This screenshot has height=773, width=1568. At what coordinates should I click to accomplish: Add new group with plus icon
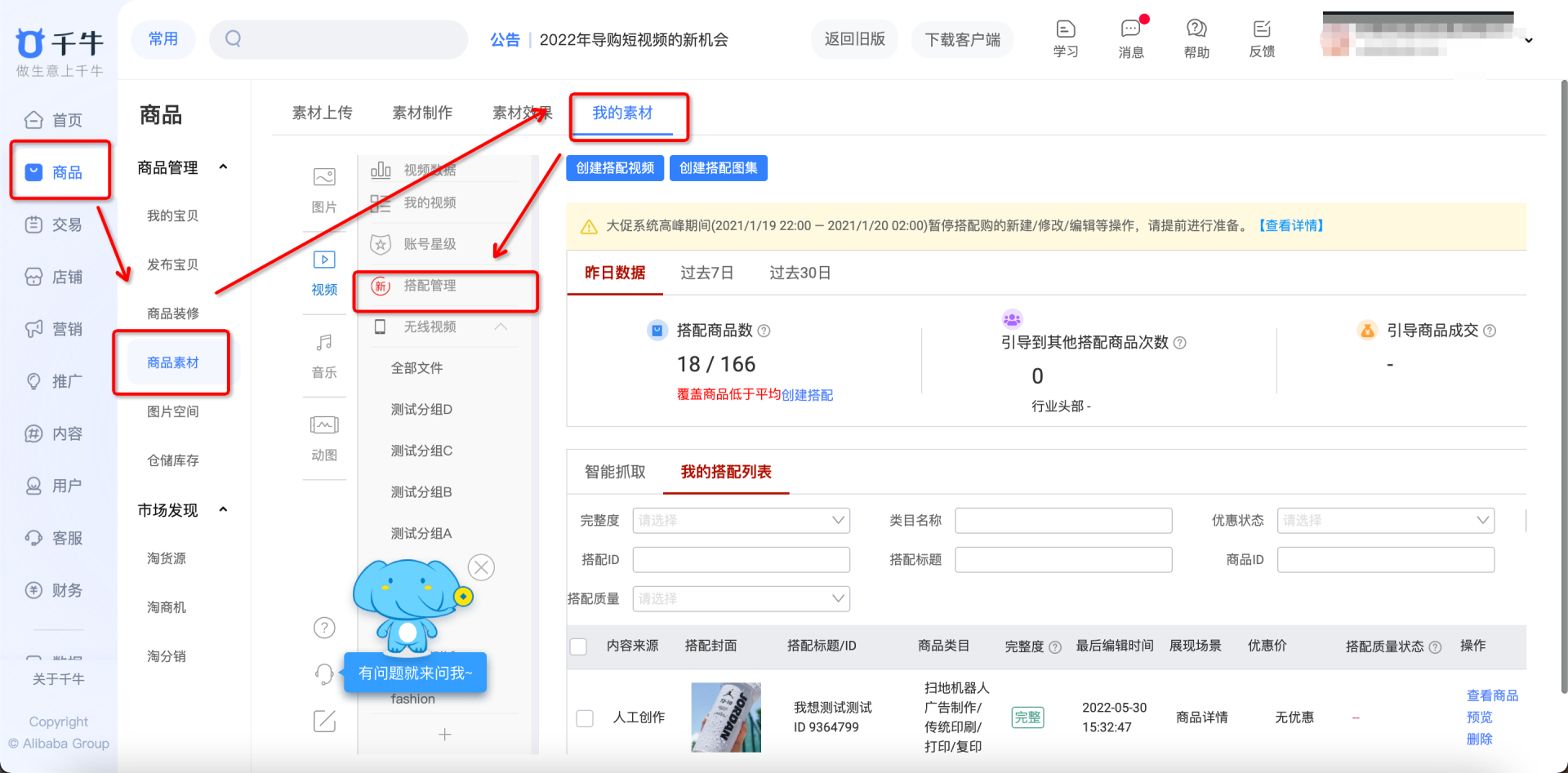(x=444, y=734)
